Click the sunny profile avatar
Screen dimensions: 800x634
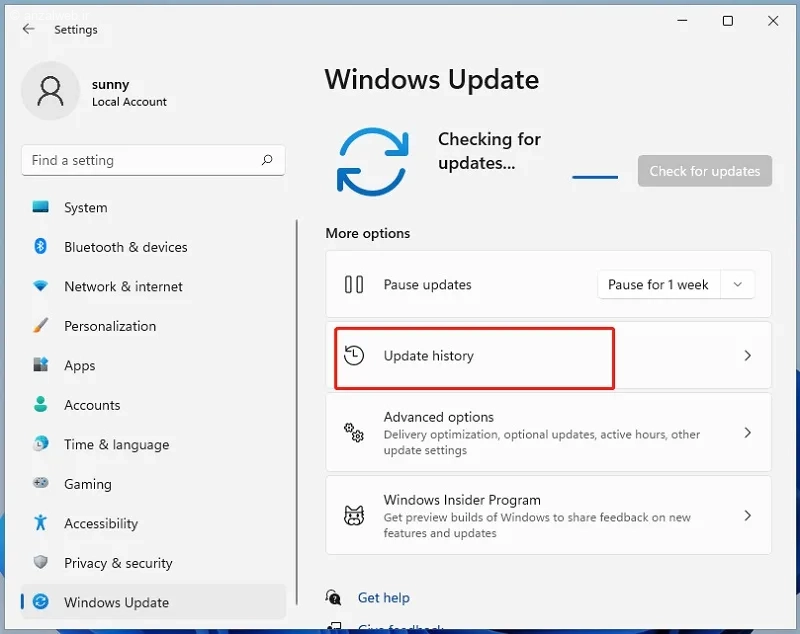[x=50, y=91]
